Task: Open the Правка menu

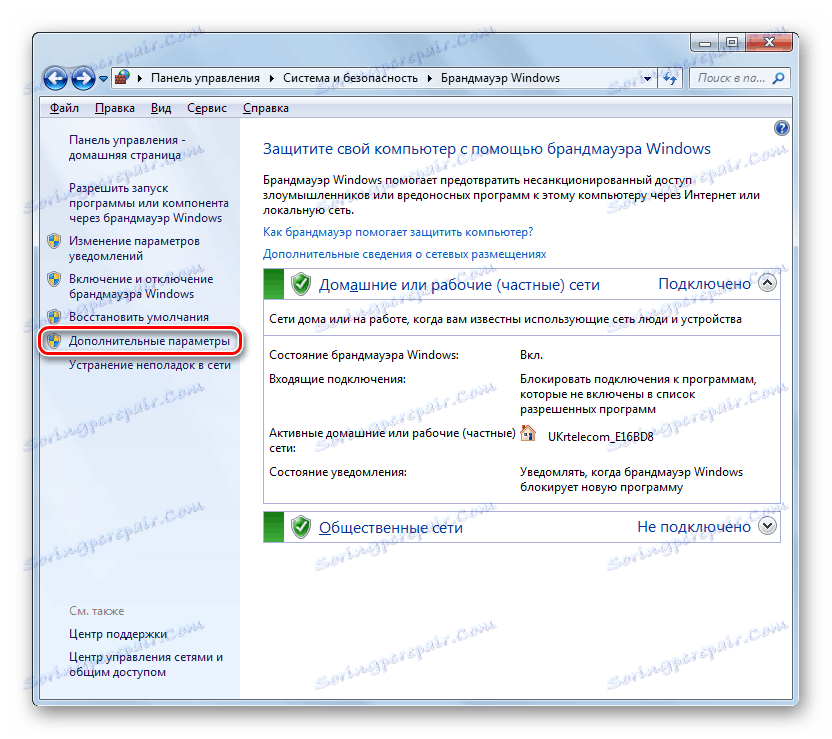Action: [115, 108]
